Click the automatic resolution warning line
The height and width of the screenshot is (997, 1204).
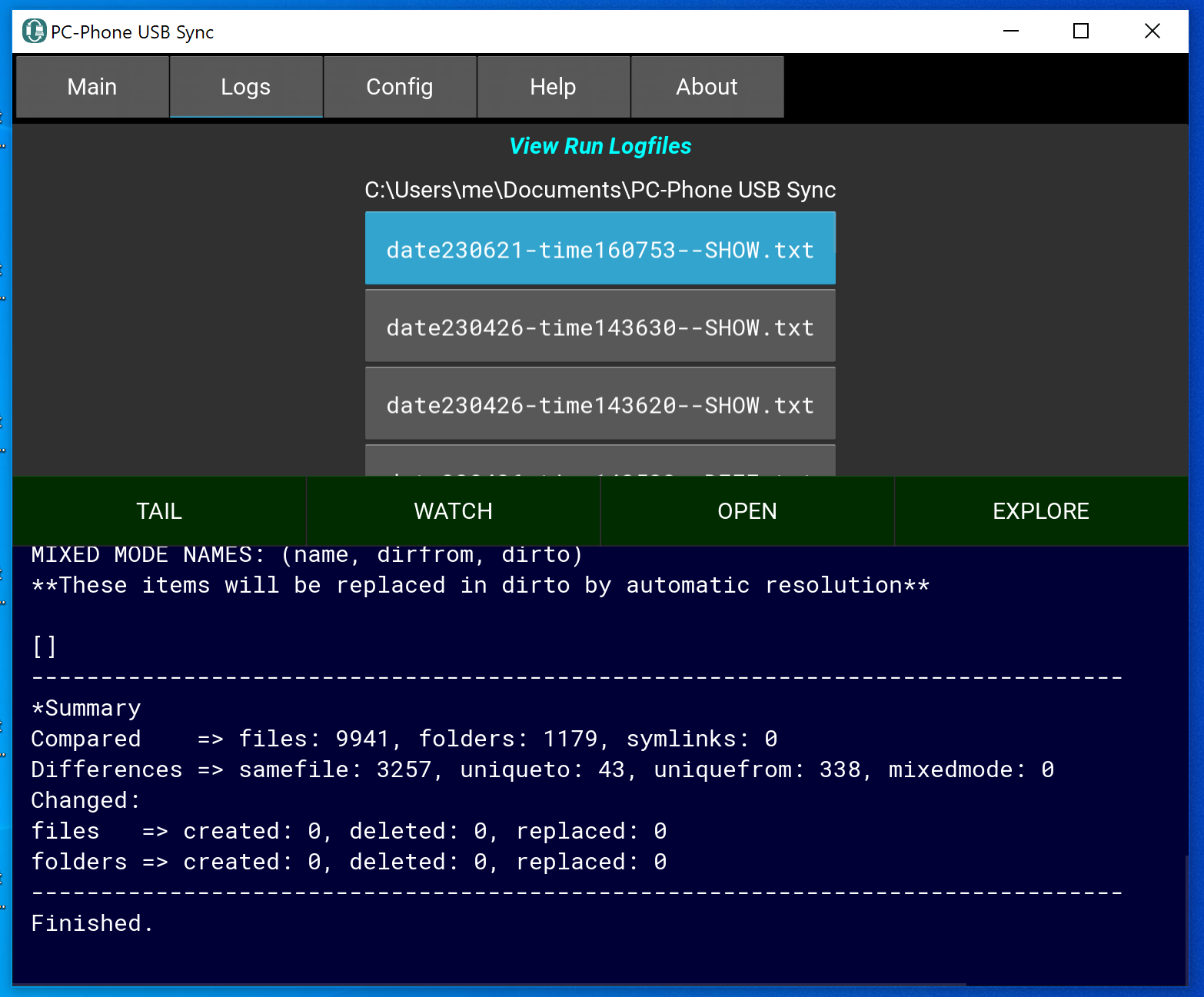coord(481,585)
